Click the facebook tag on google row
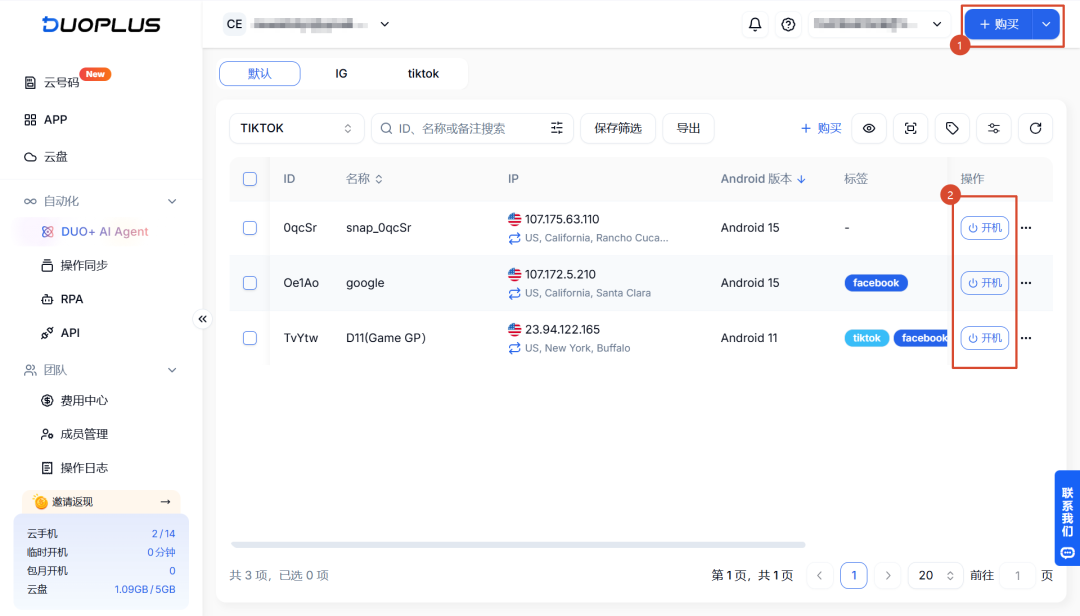Screen dimensions: 1080x616 click(x=876, y=283)
